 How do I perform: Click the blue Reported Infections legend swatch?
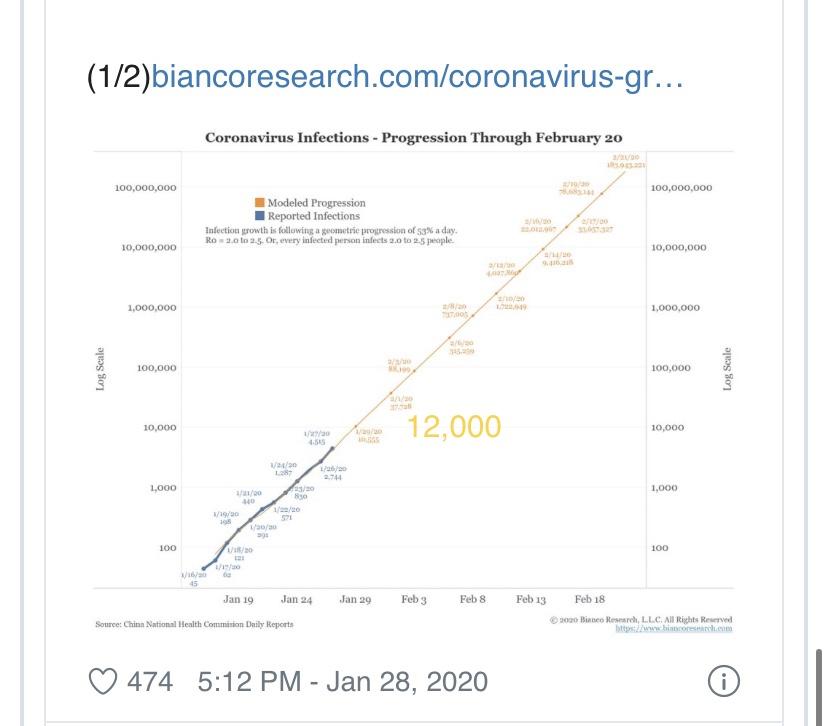tap(260, 215)
